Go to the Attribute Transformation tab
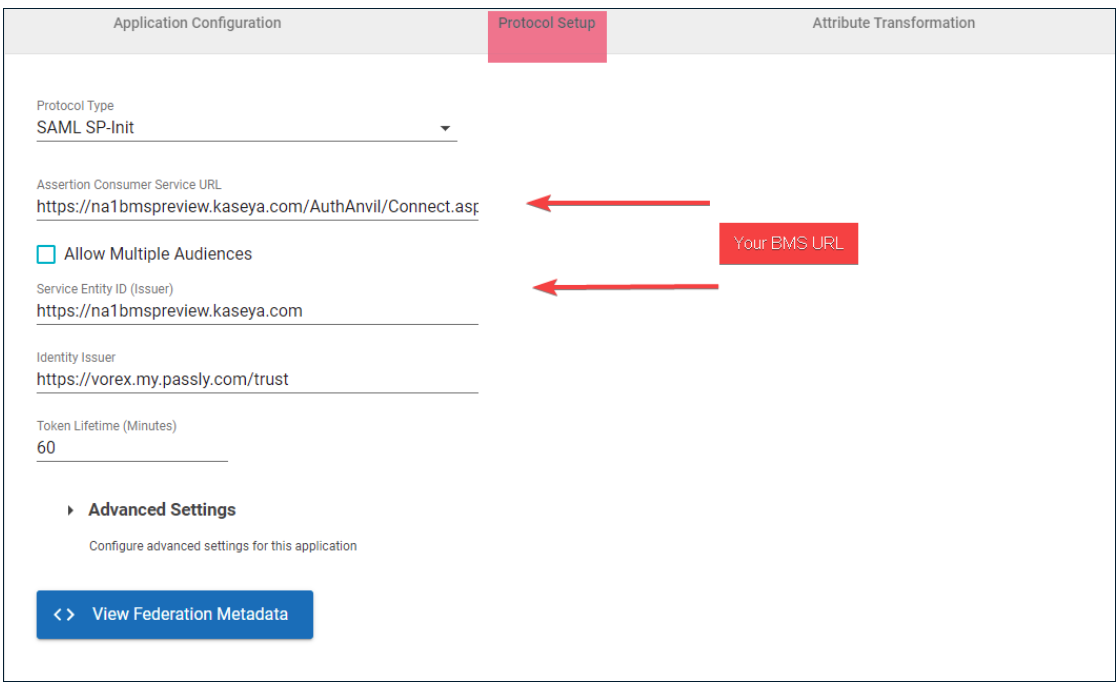The width and height of the screenshot is (1119, 687). click(x=893, y=23)
